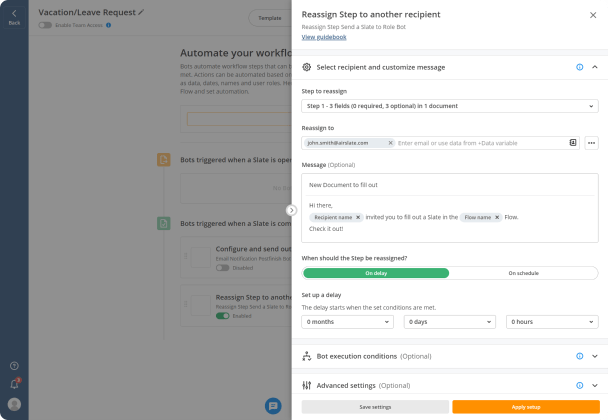Click the message subject text field

(x=450, y=185)
